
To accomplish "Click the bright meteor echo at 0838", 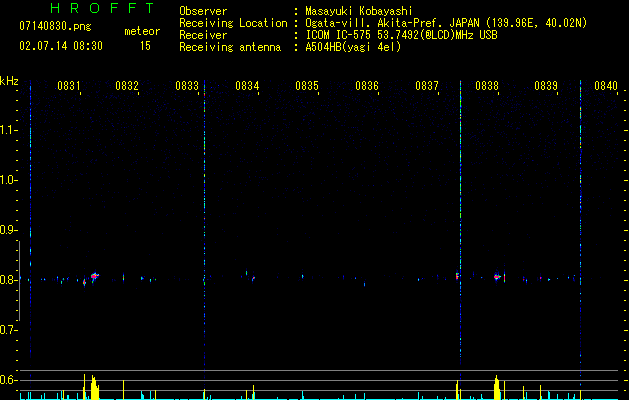I will 497,276.
